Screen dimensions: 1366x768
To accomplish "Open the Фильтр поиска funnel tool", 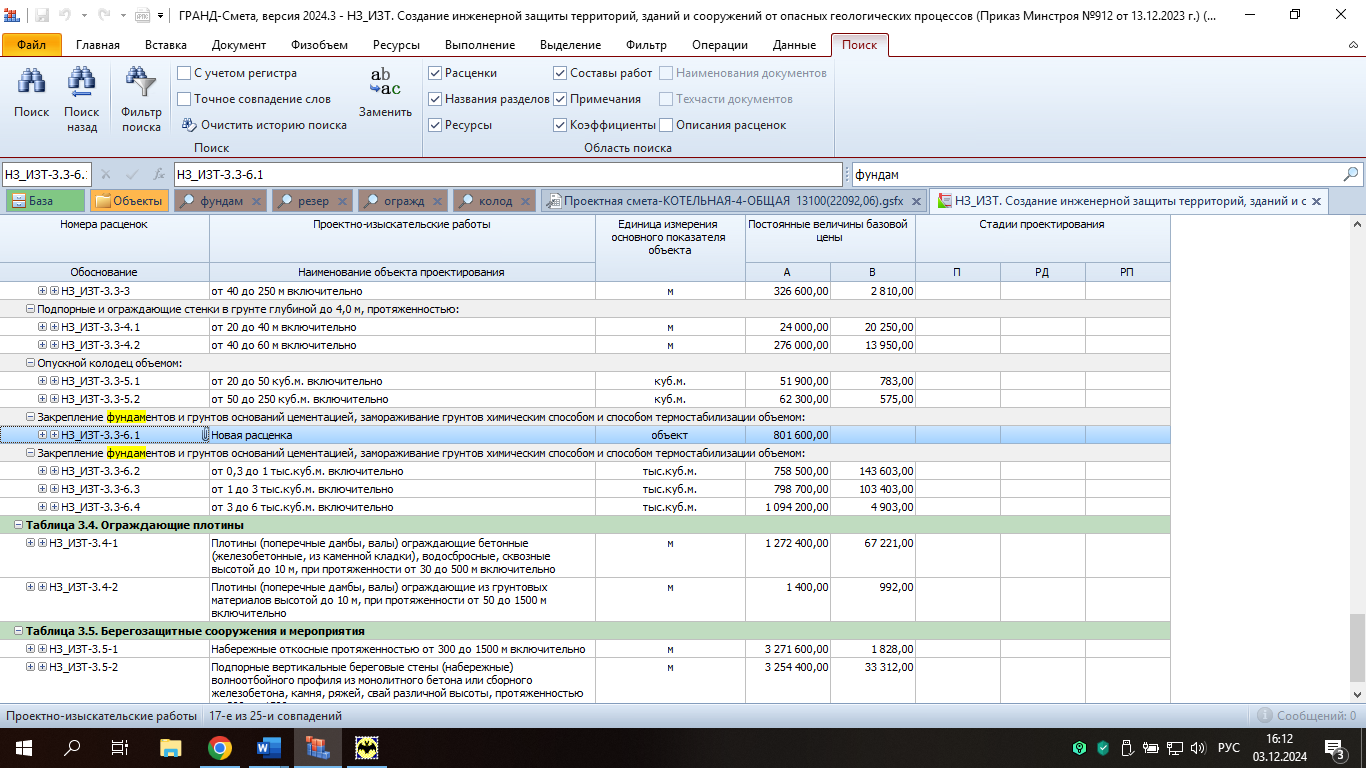I will pyautogui.click(x=141, y=83).
